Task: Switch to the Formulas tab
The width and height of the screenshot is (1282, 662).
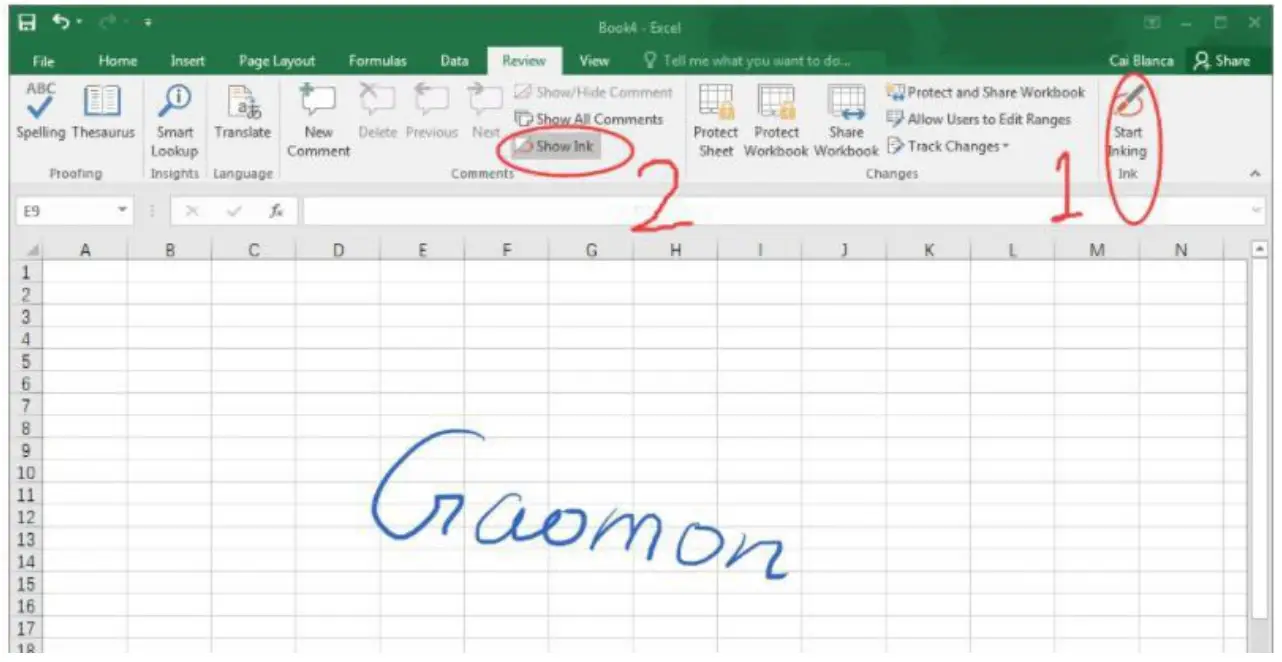Action: (377, 60)
